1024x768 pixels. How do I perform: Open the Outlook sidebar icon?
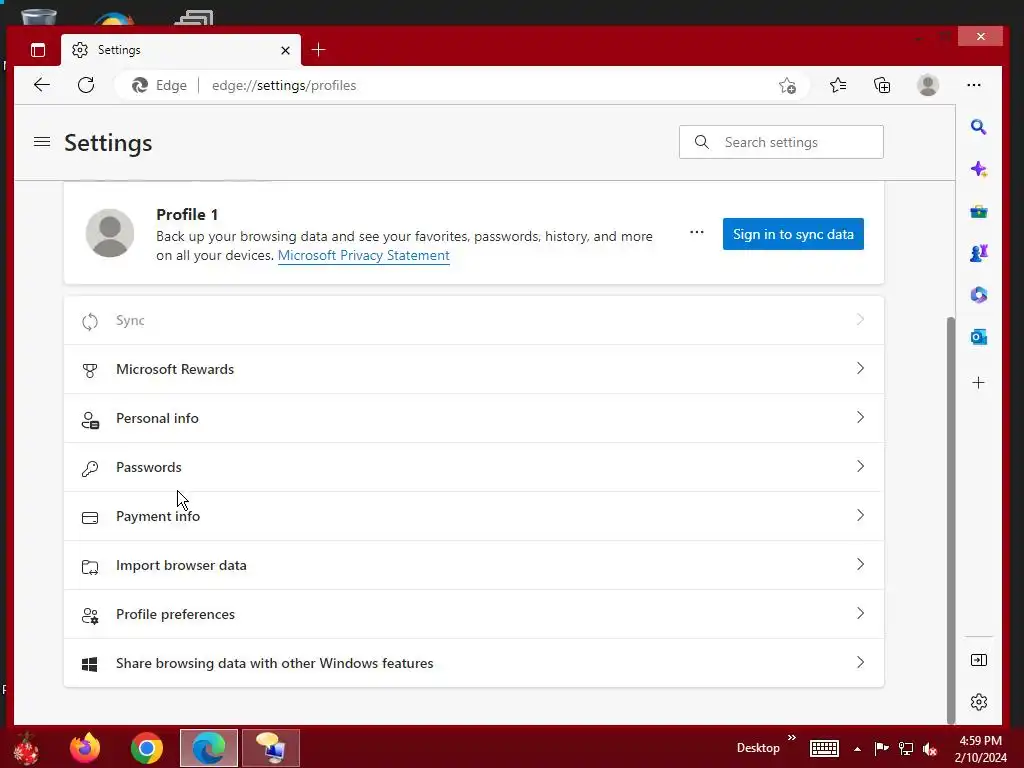click(978, 337)
